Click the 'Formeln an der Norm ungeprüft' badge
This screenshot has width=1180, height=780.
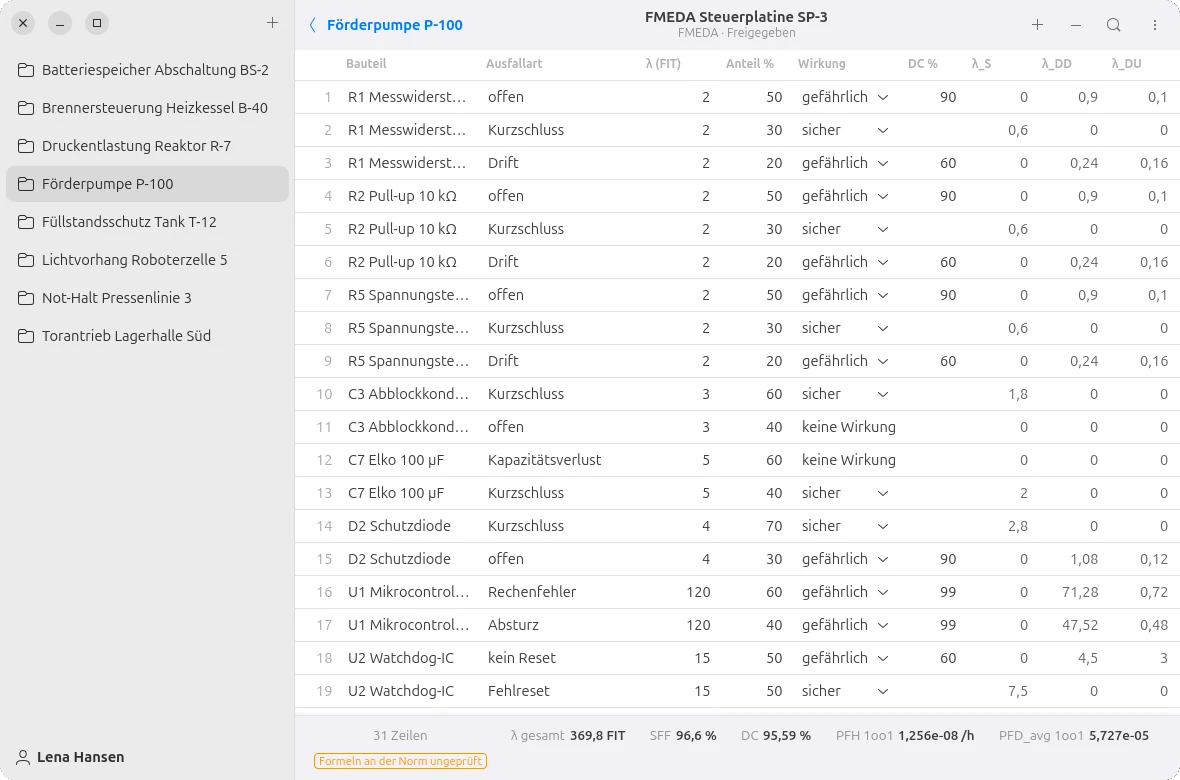400,761
